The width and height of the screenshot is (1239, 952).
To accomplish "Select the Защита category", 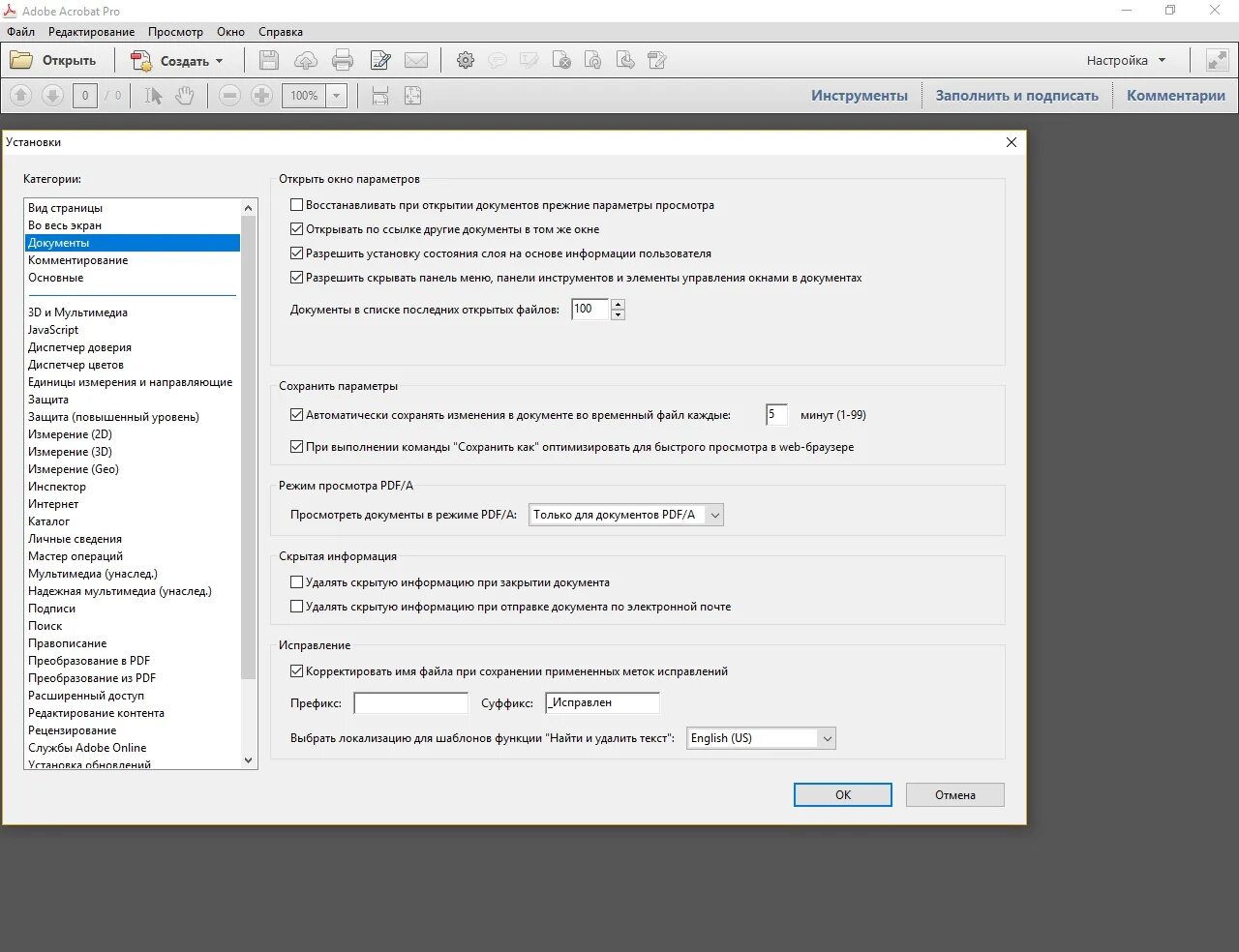I will coord(48,400).
